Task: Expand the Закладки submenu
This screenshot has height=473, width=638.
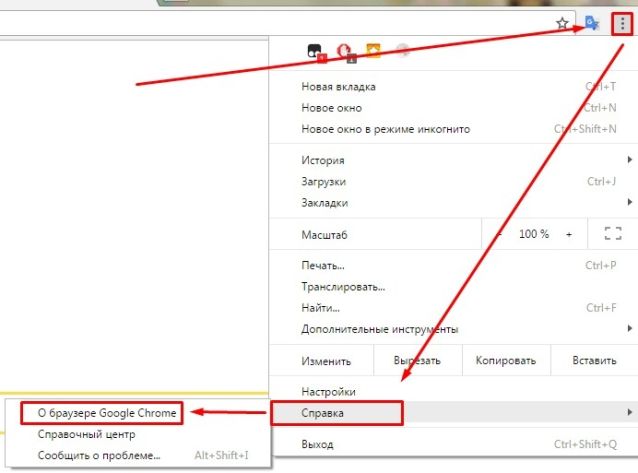Action: (453, 202)
